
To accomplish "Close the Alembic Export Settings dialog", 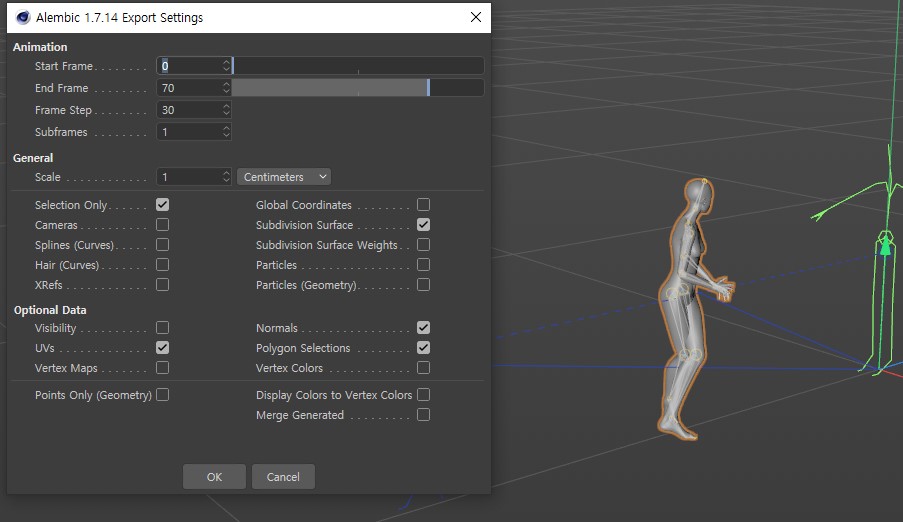I will 476,17.
